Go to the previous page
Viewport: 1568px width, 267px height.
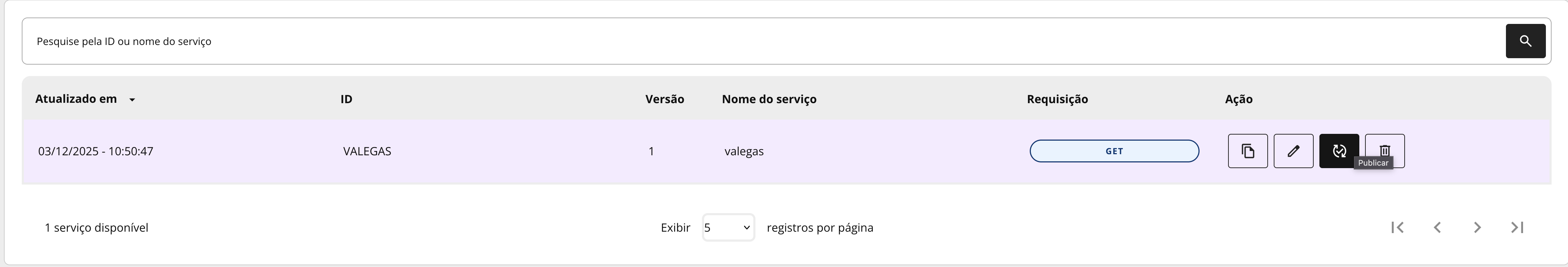click(1437, 227)
